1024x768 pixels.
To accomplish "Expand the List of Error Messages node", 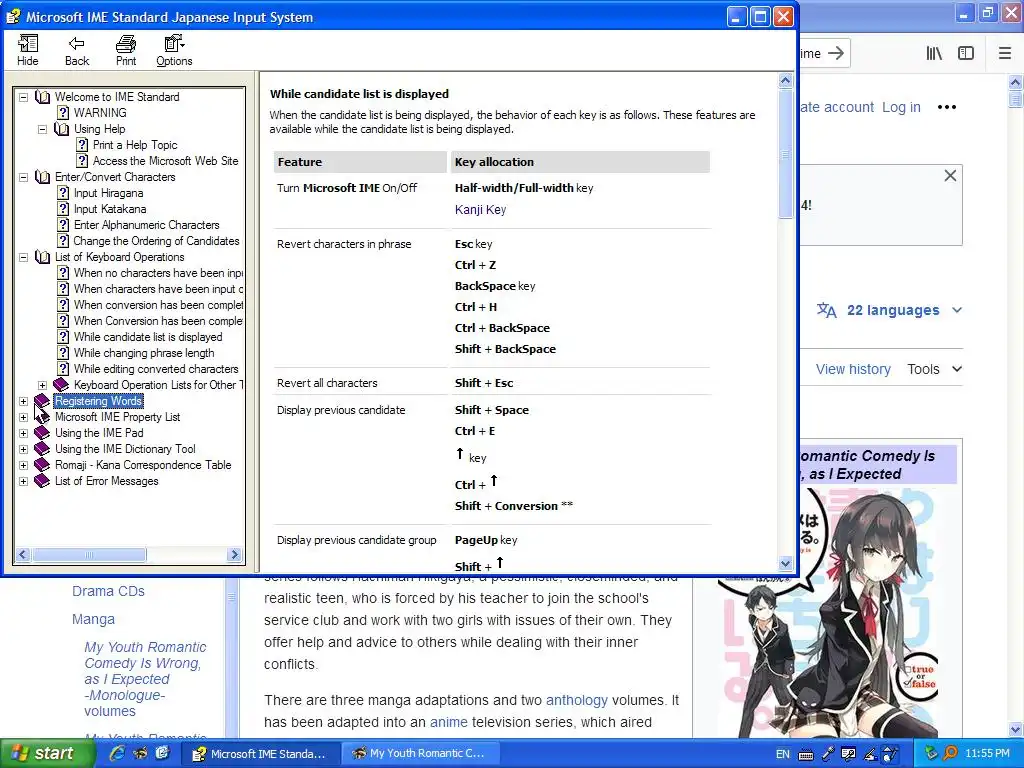I will coord(24,481).
